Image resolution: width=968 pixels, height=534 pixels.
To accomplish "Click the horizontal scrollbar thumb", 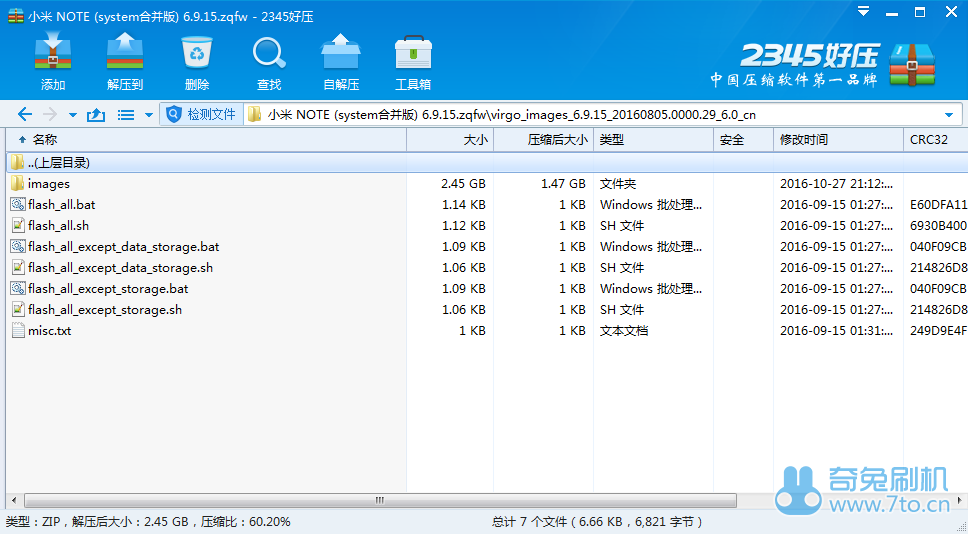I will click(380, 500).
